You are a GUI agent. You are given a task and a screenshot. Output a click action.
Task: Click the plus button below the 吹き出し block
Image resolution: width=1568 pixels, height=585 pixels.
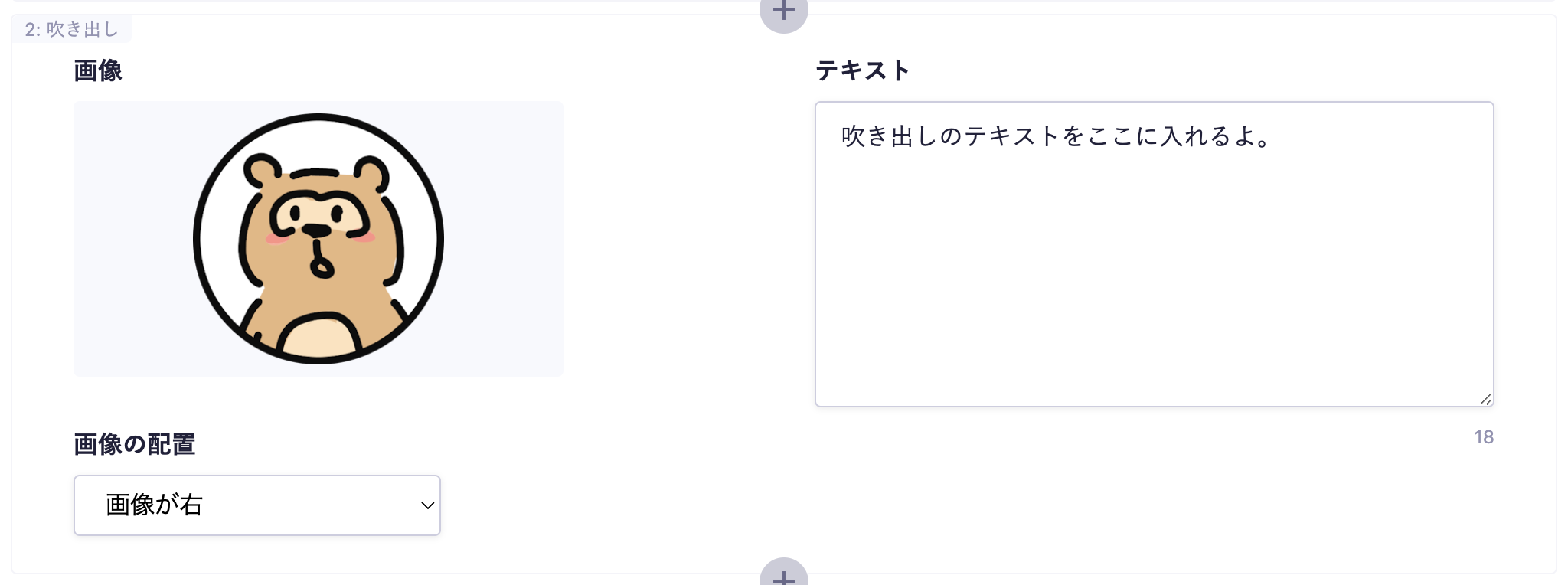click(783, 574)
